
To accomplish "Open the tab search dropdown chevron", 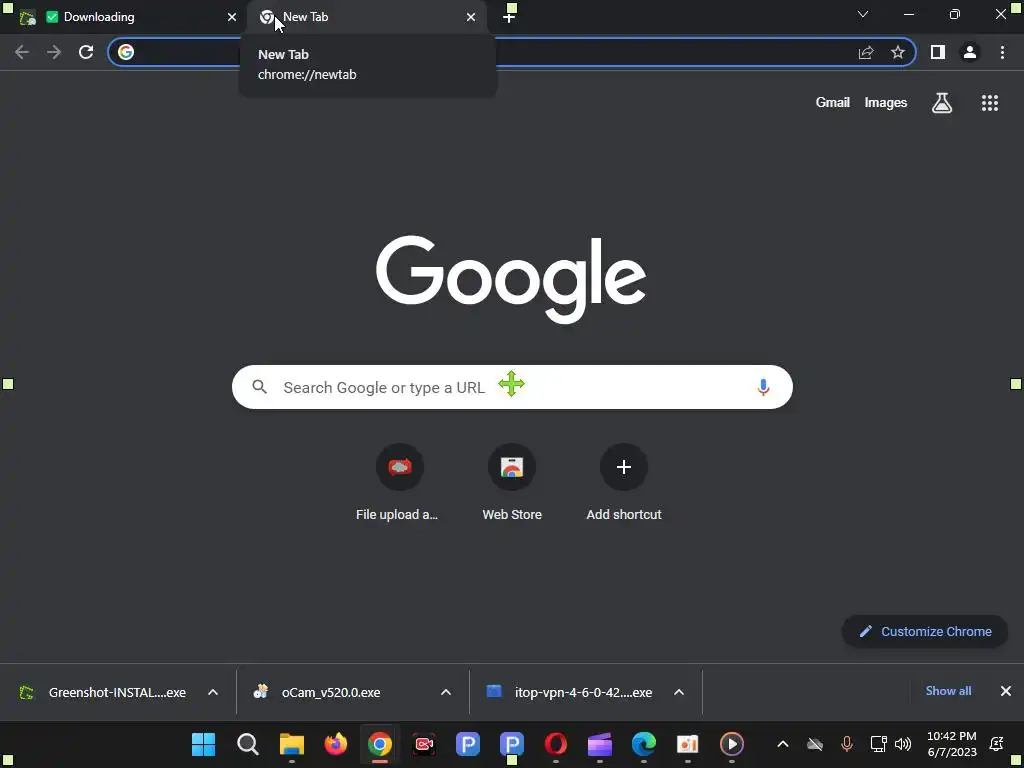I will coord(863,14).
